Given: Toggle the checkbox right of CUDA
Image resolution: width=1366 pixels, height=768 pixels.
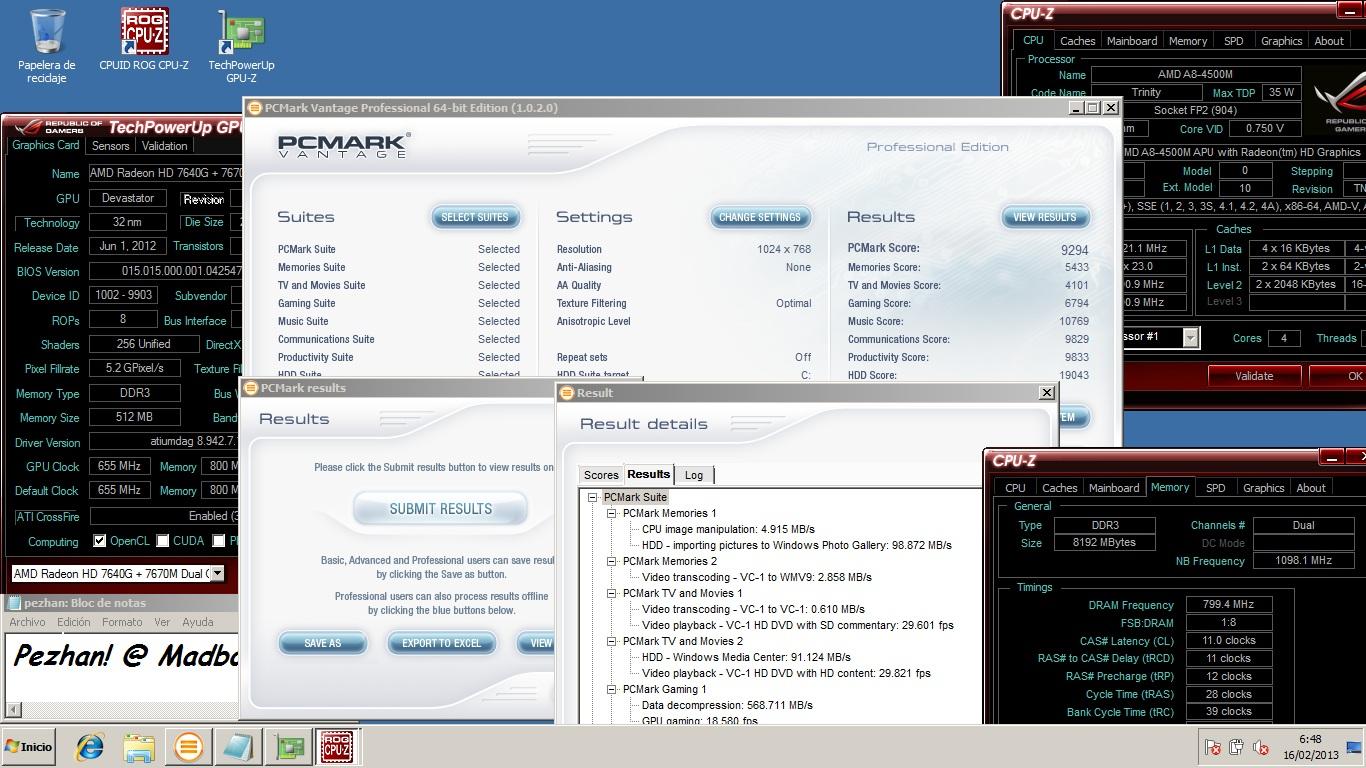Looking at the screenshot, I should tap(218, 541).
